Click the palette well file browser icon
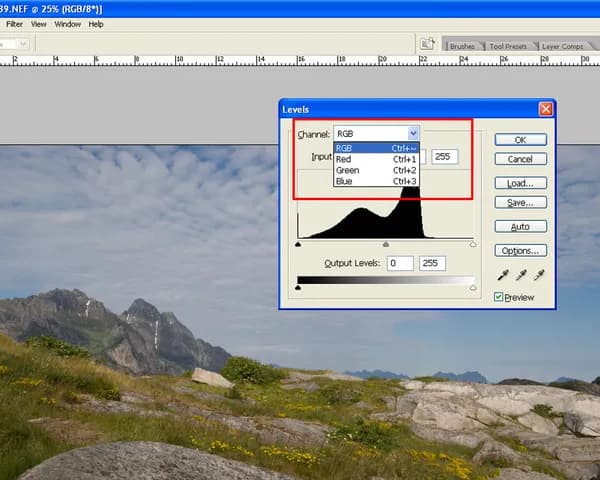The width and height of the screenshot is (600, 480). click(427, 44)
